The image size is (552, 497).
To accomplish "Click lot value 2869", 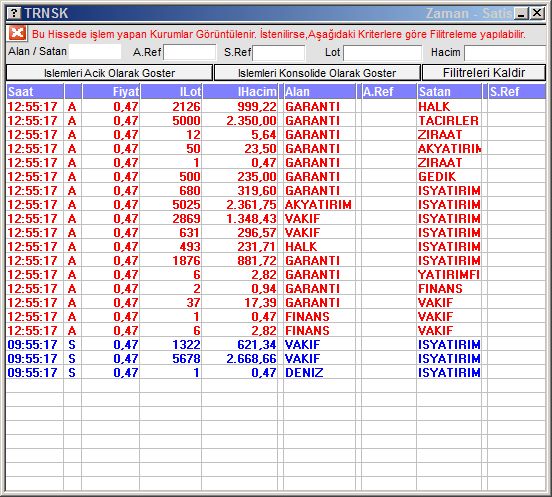I will [x=171, y=219].
